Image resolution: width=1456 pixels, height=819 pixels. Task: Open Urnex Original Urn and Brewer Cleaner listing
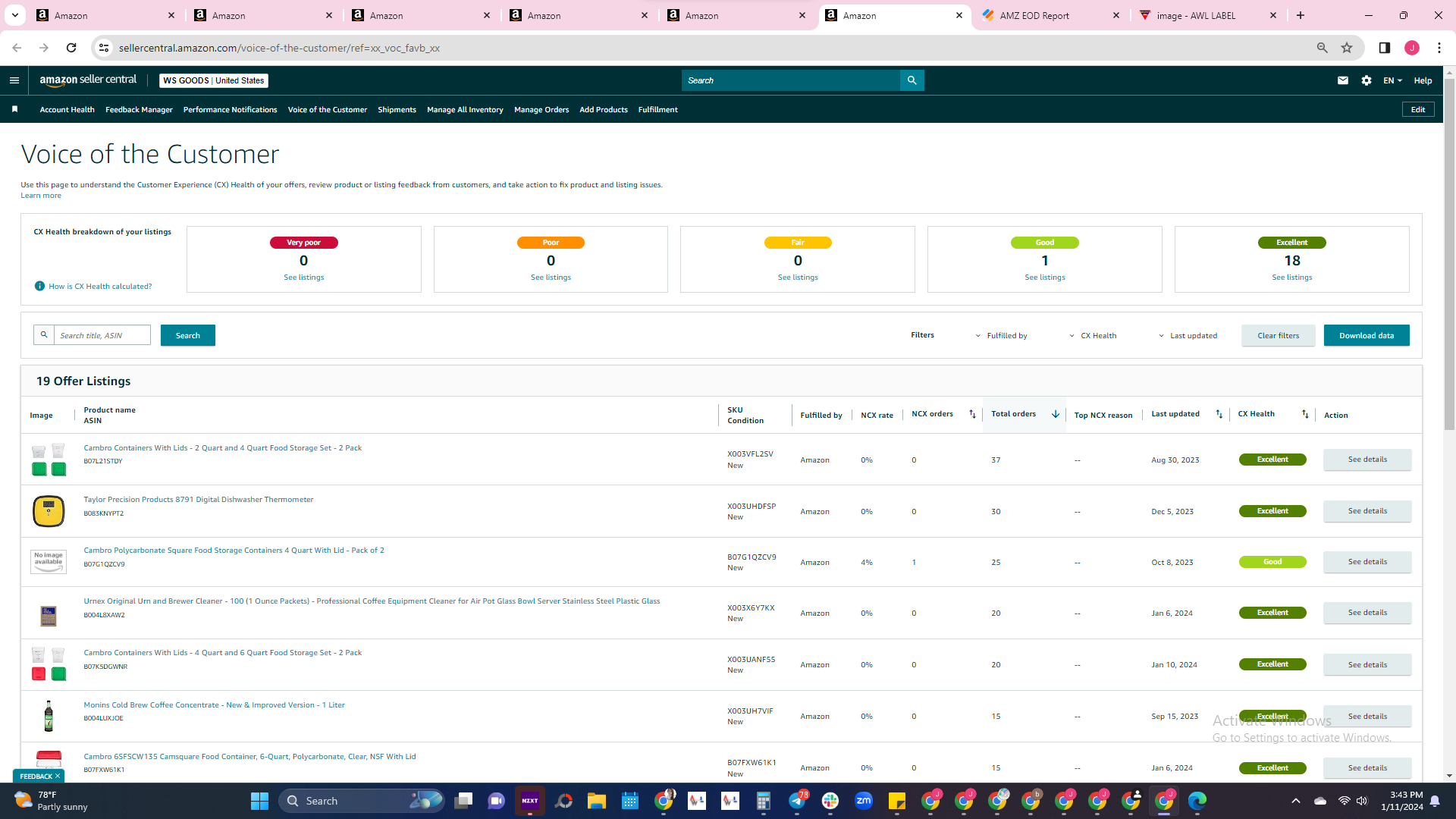[372, 601]
